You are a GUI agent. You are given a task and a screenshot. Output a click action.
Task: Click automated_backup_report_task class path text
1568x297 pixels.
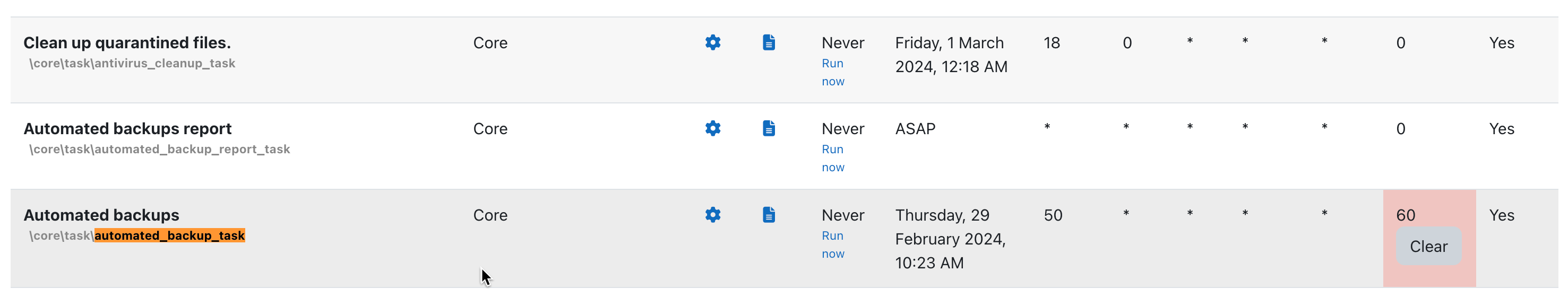pos(159,149)
